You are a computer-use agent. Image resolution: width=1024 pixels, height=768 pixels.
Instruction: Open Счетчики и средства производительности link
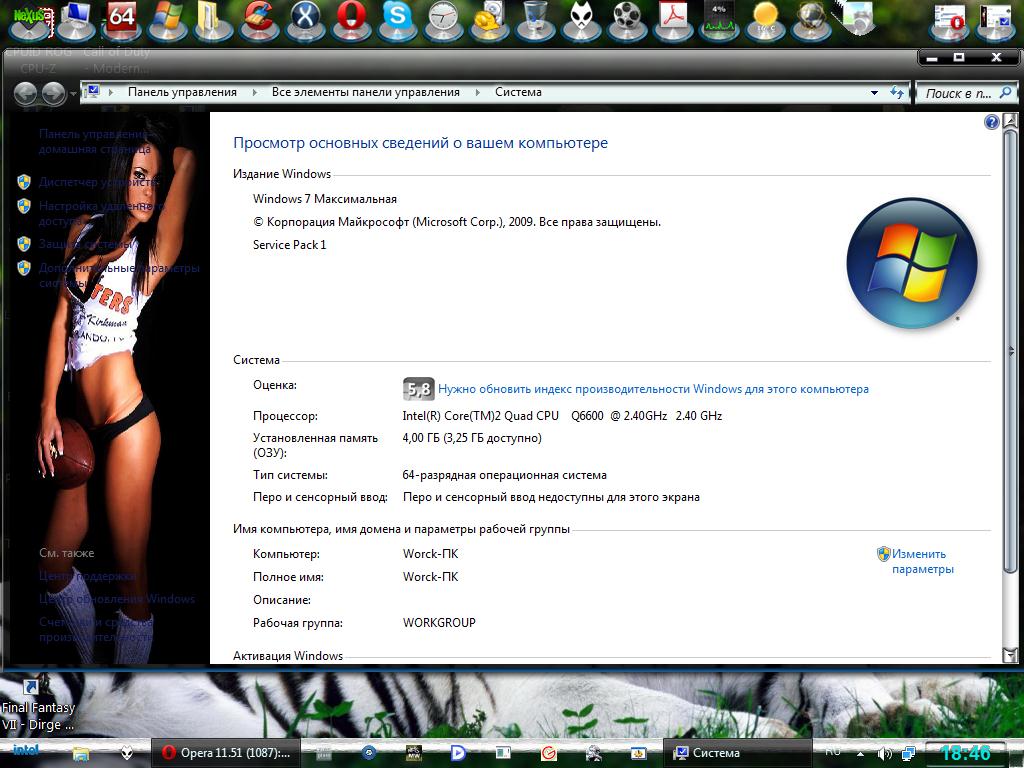pos(96,629)
